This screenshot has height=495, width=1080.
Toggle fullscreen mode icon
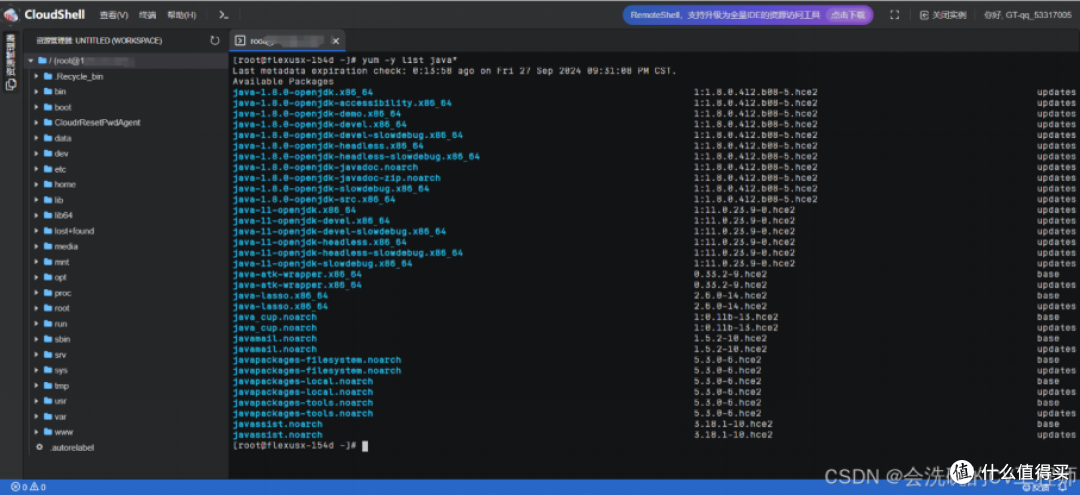pos(895,14)
